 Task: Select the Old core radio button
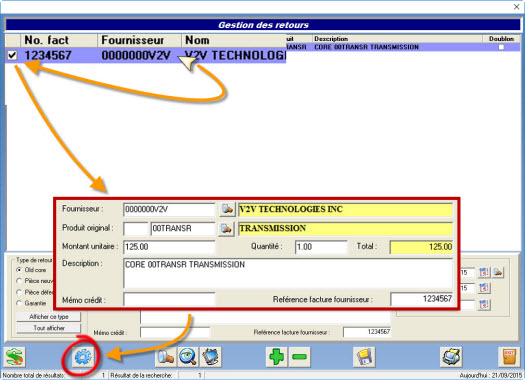(x=19, y=270)
